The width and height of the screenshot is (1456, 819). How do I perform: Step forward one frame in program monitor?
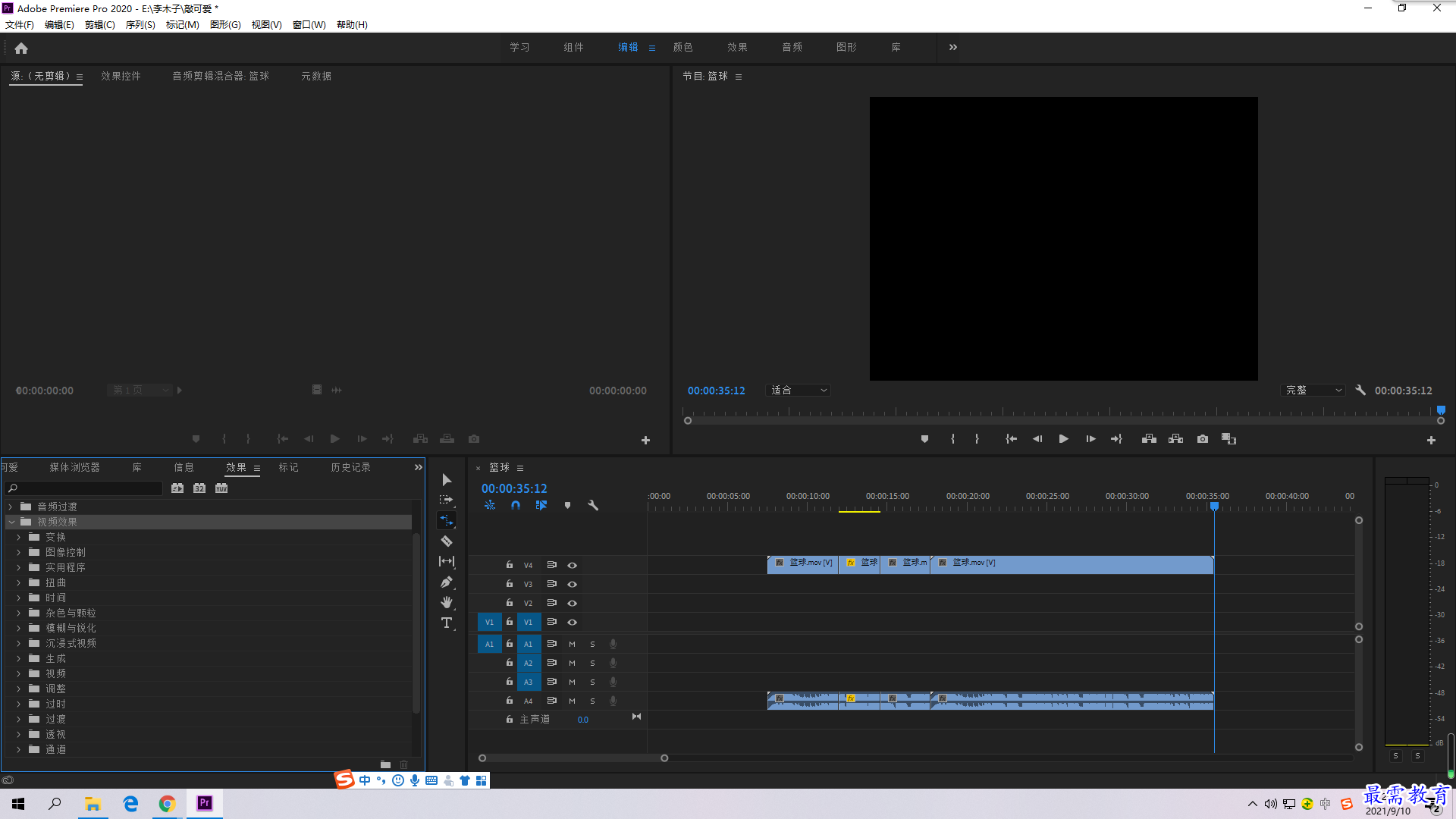tap(1090, 439)
